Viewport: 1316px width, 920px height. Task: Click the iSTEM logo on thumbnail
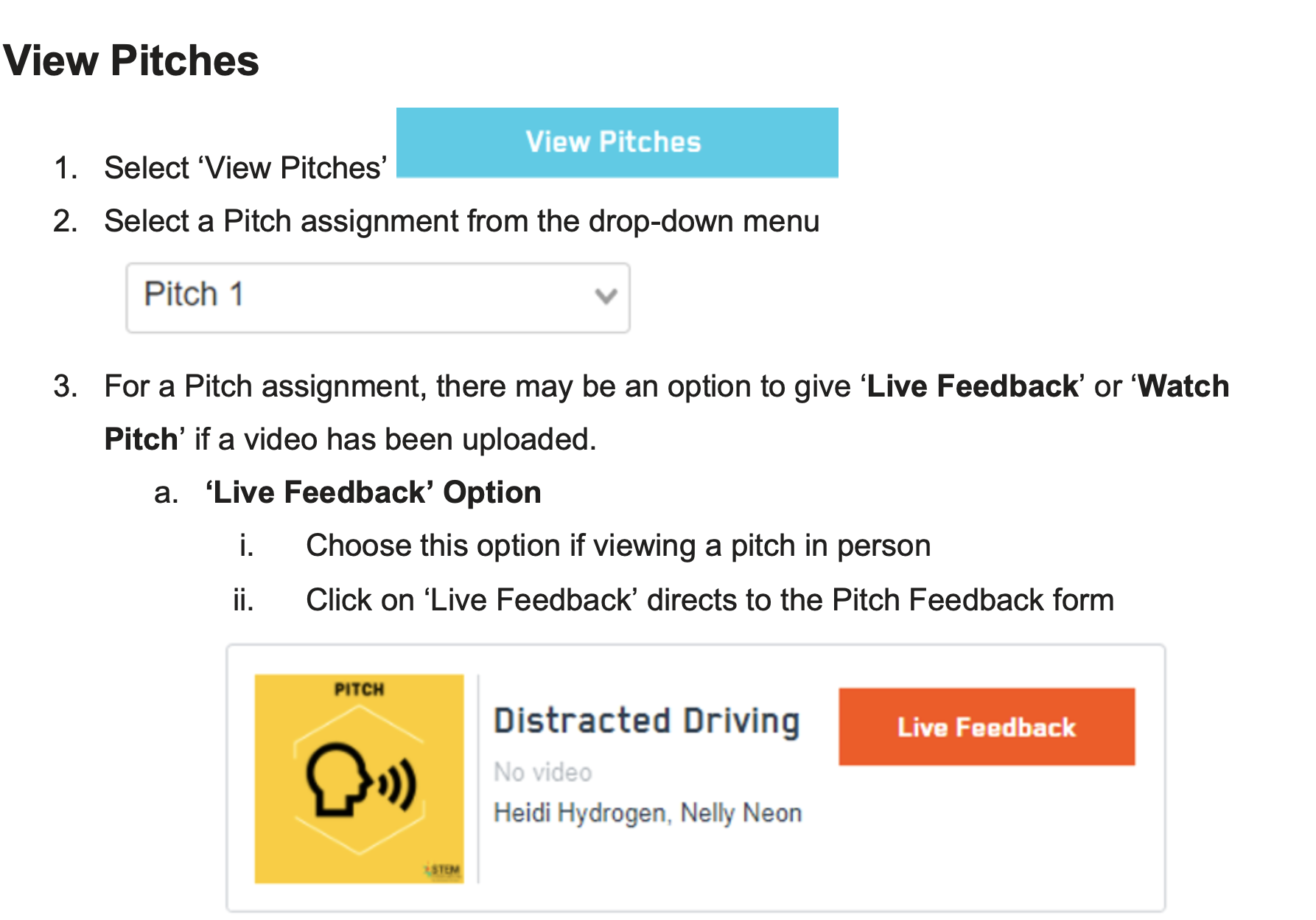tap(443, 870)
